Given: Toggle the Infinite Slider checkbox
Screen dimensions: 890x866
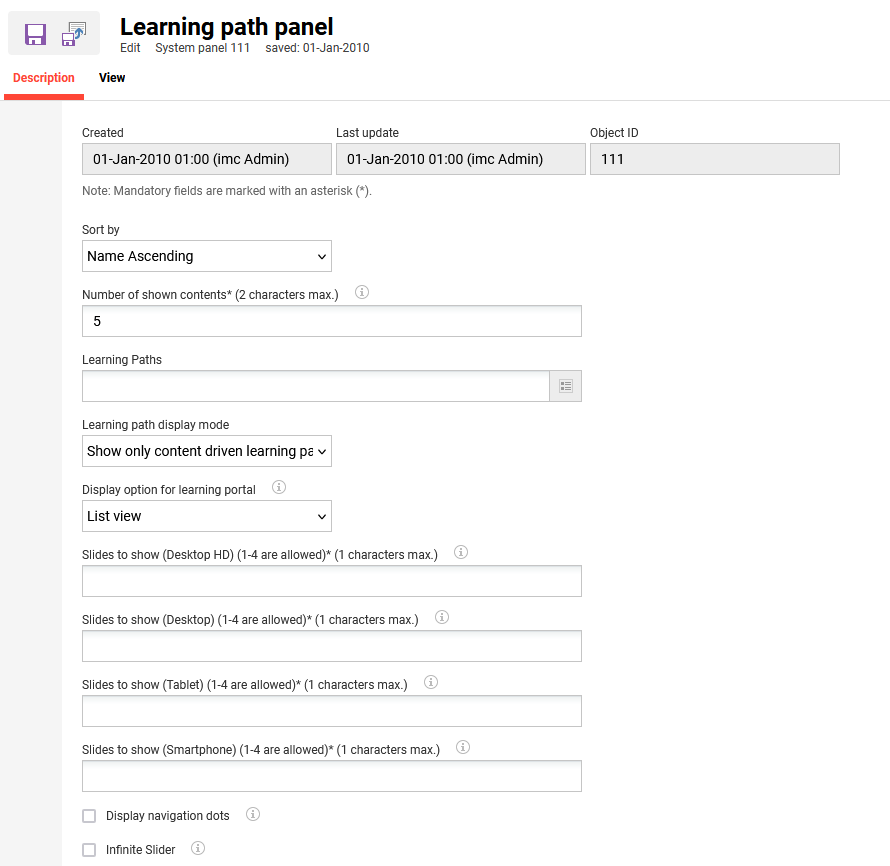Looking at the screenshot, I should point(89,850).
